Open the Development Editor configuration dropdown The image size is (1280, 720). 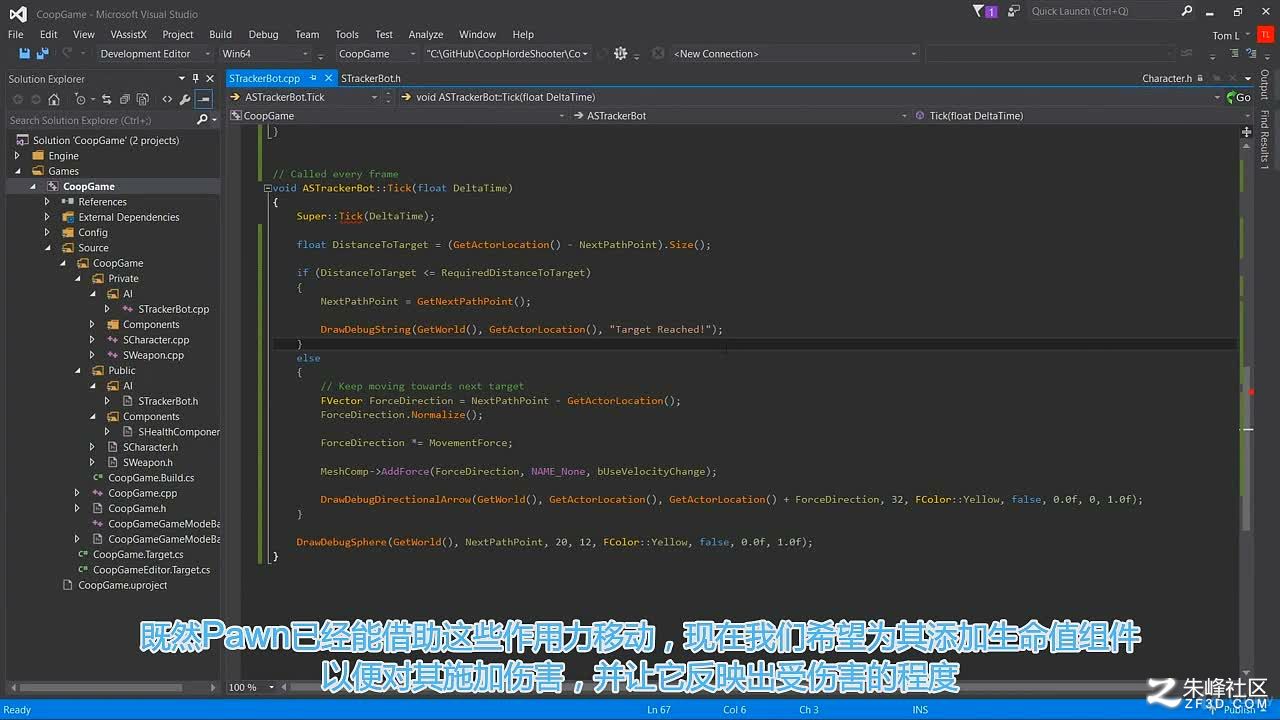tap(155, 54)
